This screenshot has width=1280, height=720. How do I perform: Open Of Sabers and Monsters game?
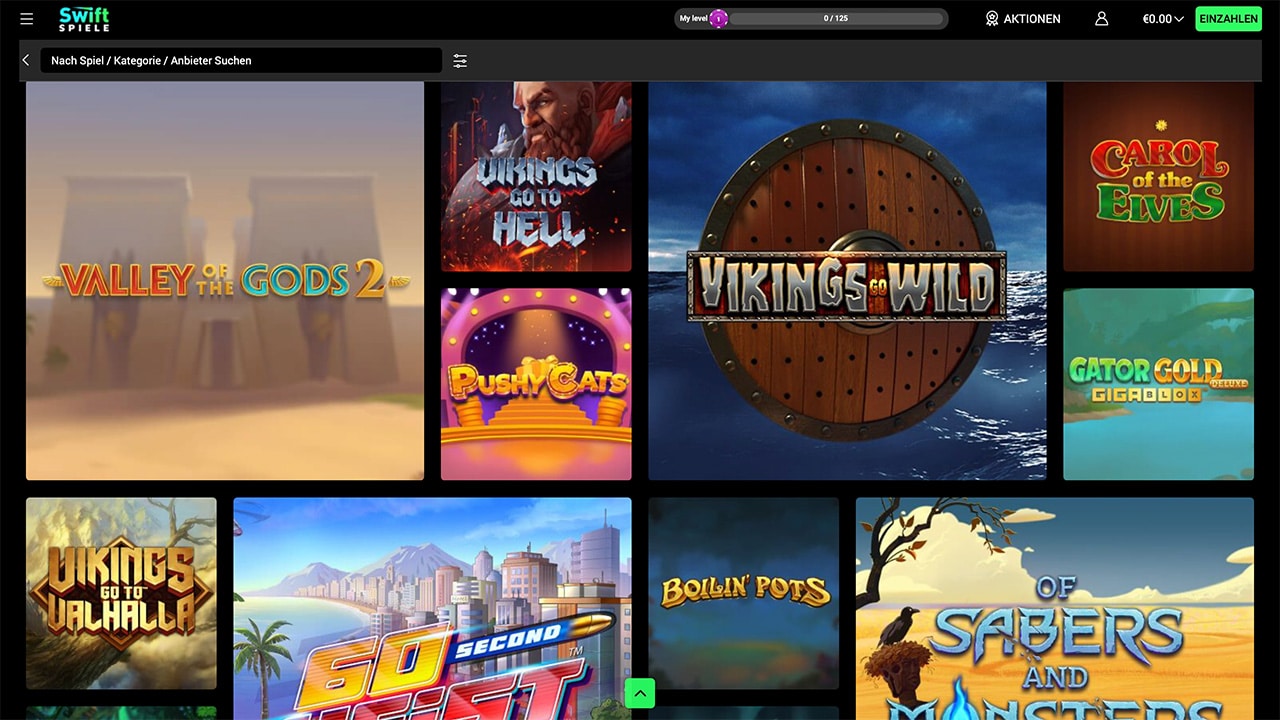click(1054, 609)
